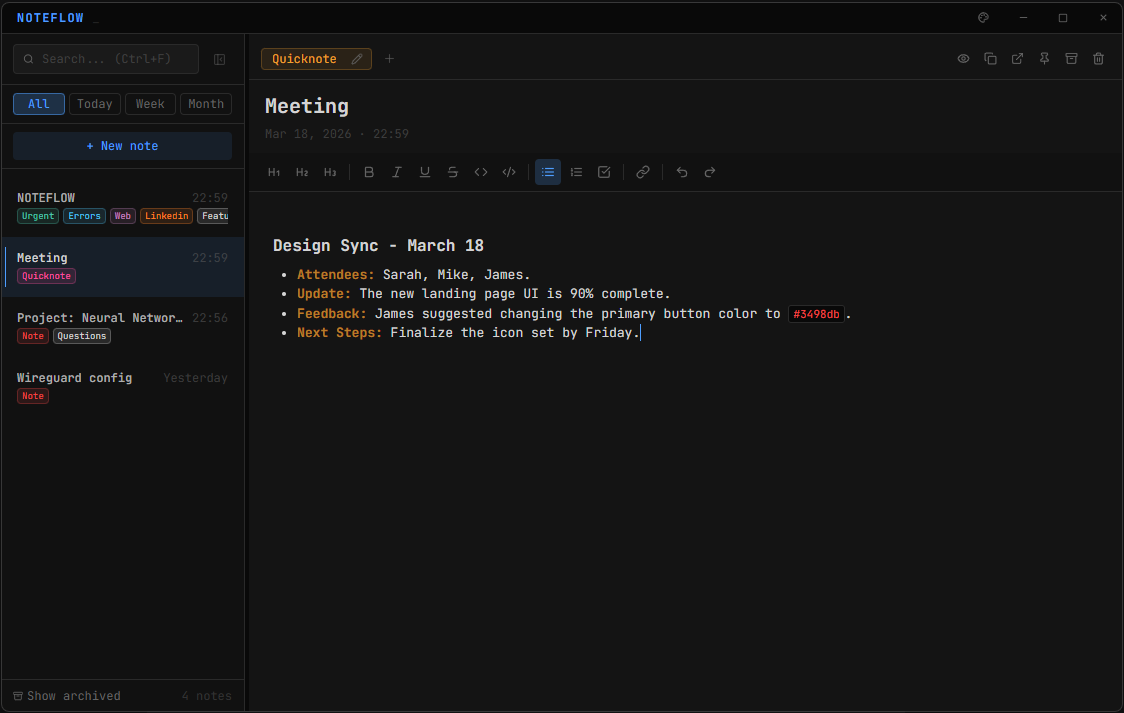This screenshot has width=1124, height=713.
Task: Switch to the Week filter
Action: 150,103
